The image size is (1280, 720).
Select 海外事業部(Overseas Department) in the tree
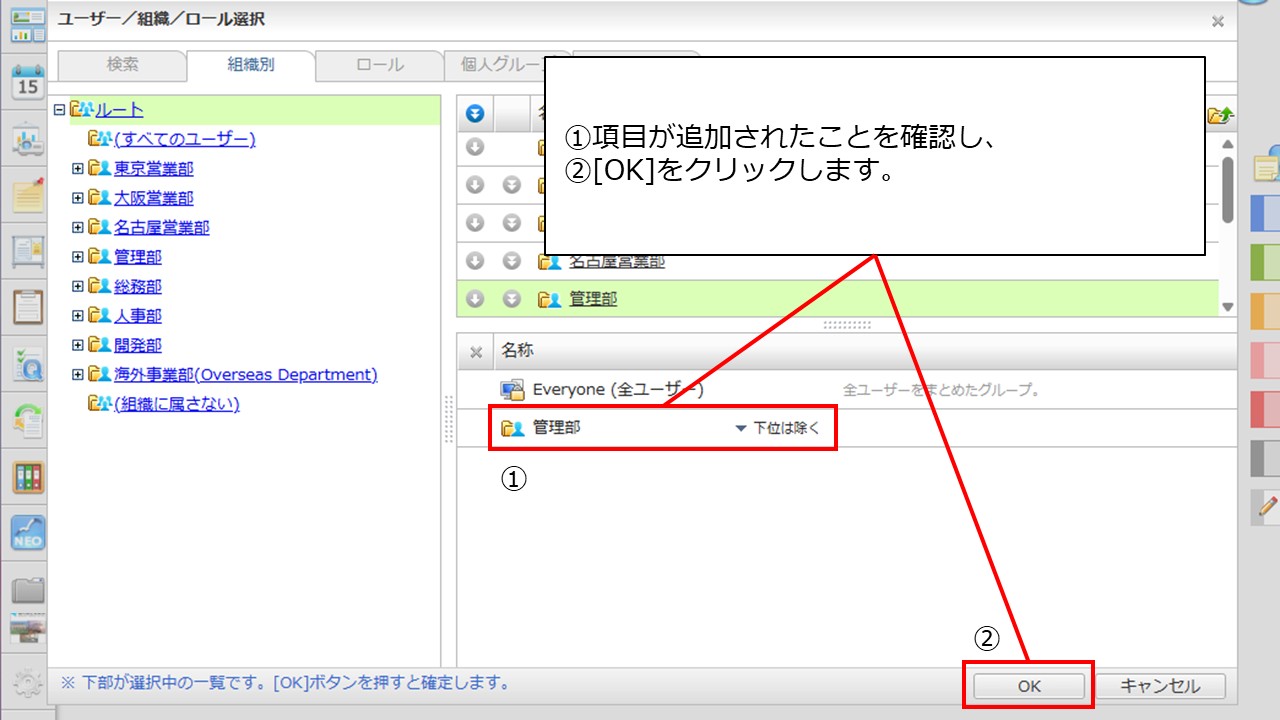click(246, 375)
